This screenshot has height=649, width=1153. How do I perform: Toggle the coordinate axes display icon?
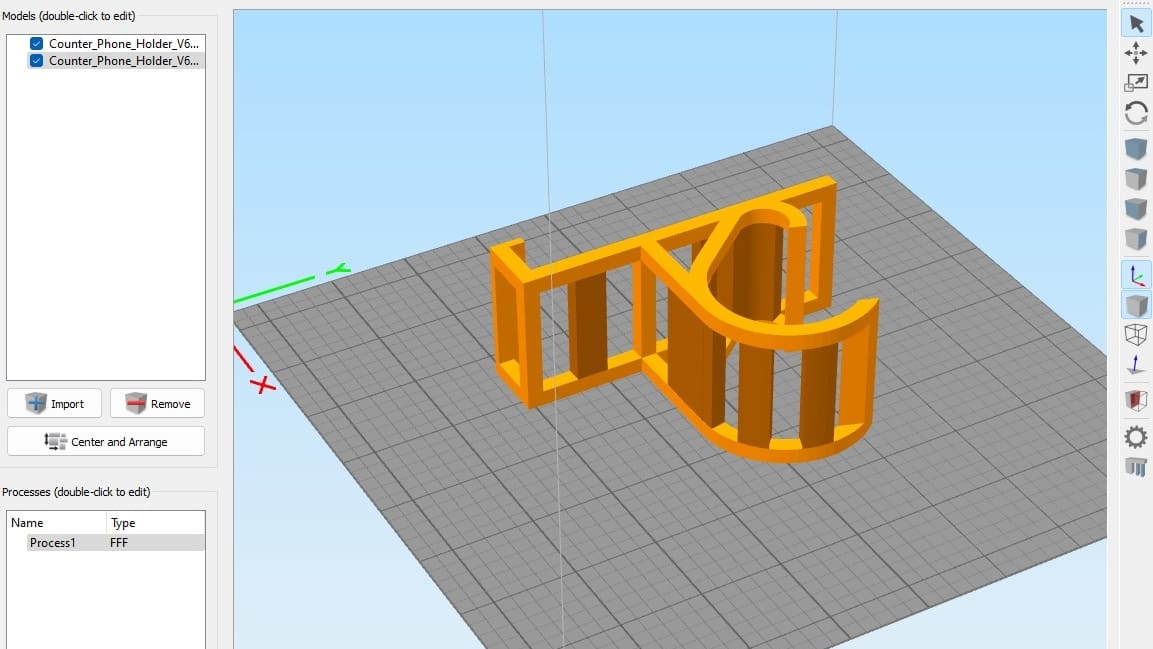click(1136, 276)
